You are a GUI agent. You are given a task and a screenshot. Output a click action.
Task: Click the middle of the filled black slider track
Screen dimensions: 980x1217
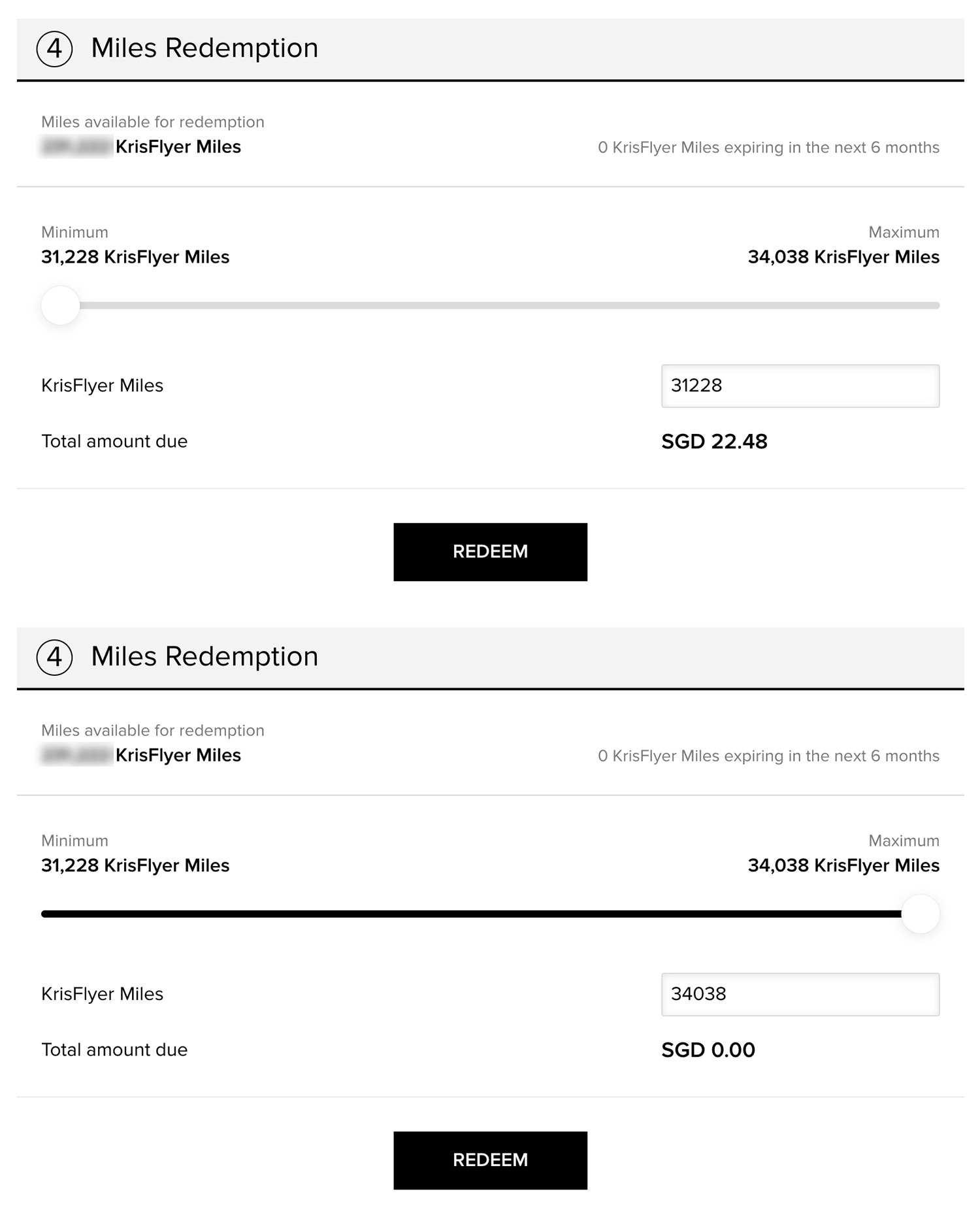coord(470,914)
